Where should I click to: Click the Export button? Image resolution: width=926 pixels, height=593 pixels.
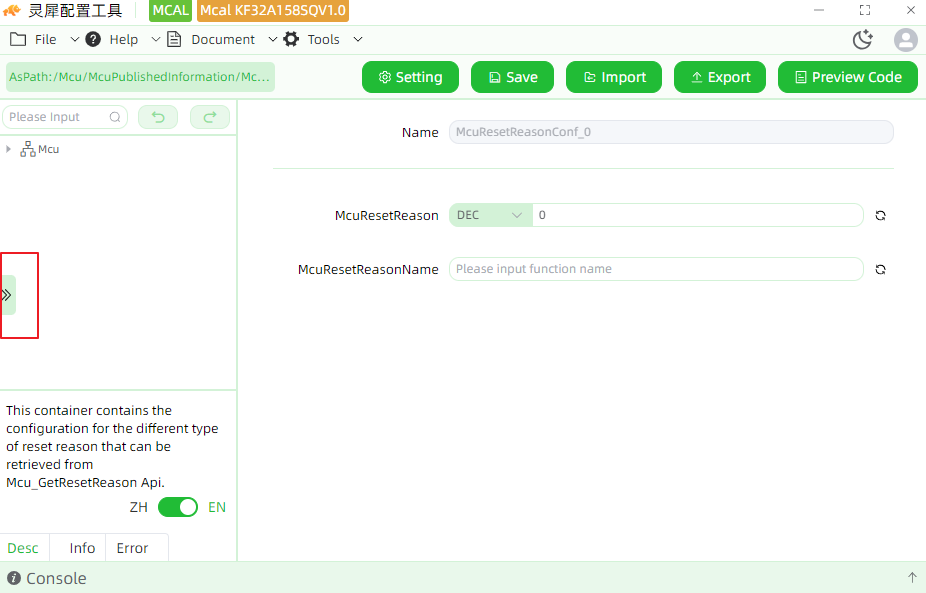click(720, 77)
